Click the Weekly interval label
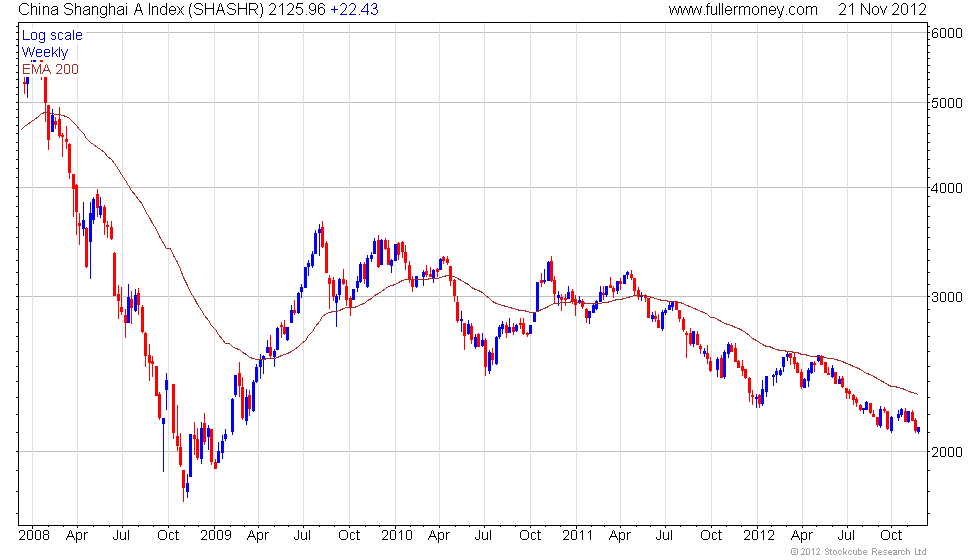 [44, 52]
